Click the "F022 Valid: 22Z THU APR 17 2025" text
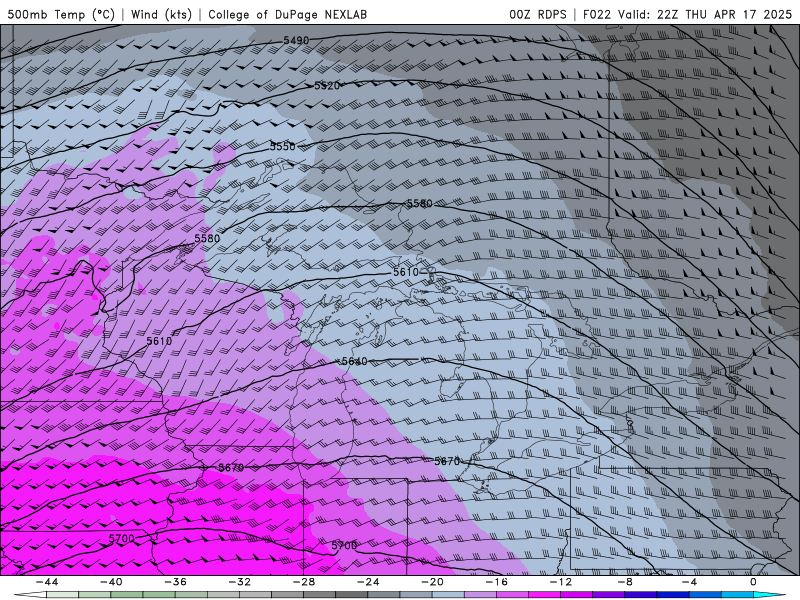Viewport: 800px width, 600px height. tap(687, 14)
